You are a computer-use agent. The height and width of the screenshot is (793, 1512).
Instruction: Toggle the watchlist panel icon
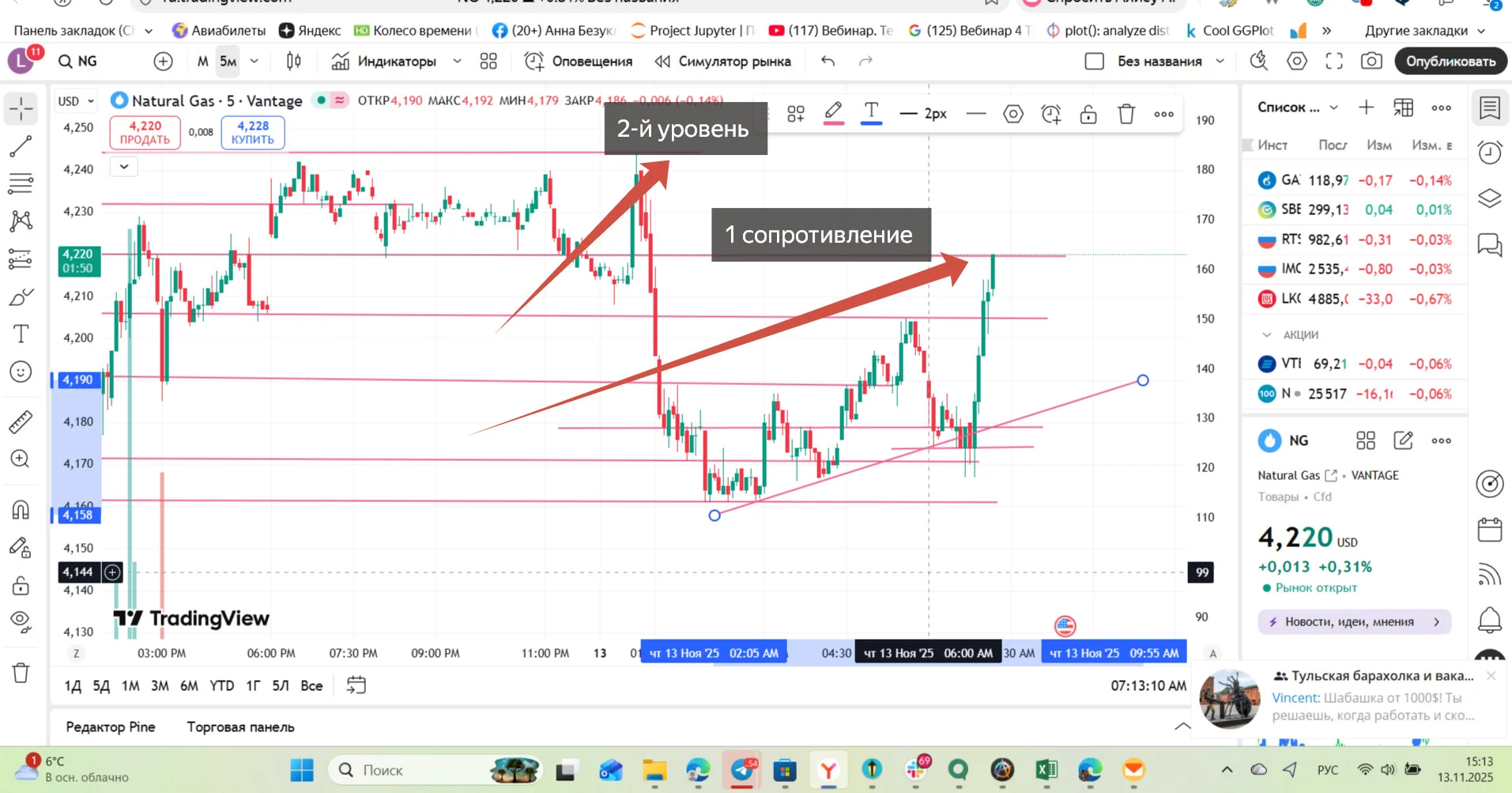point(1490,108)
